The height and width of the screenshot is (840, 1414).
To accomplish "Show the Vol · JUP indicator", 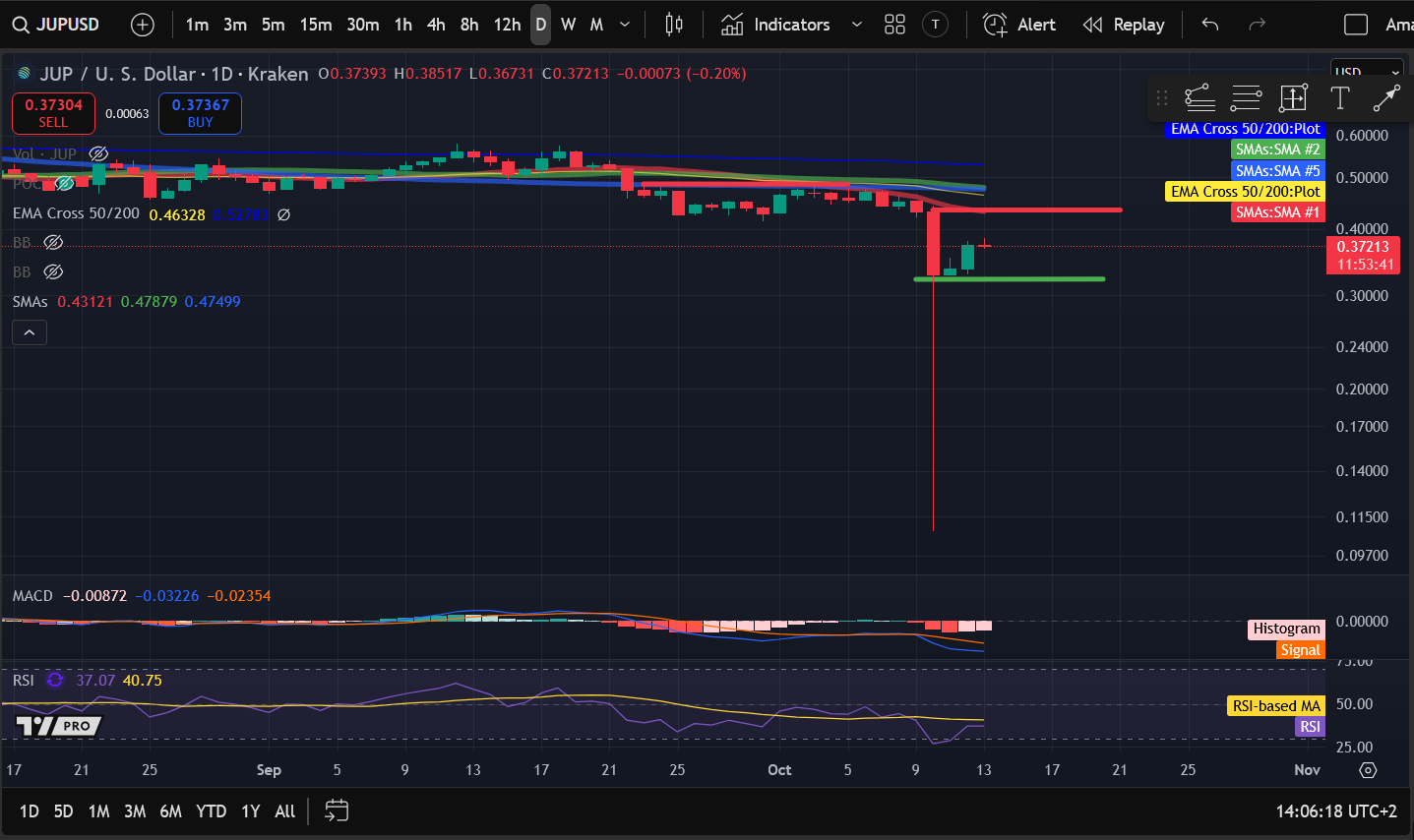I will [98, 153].
